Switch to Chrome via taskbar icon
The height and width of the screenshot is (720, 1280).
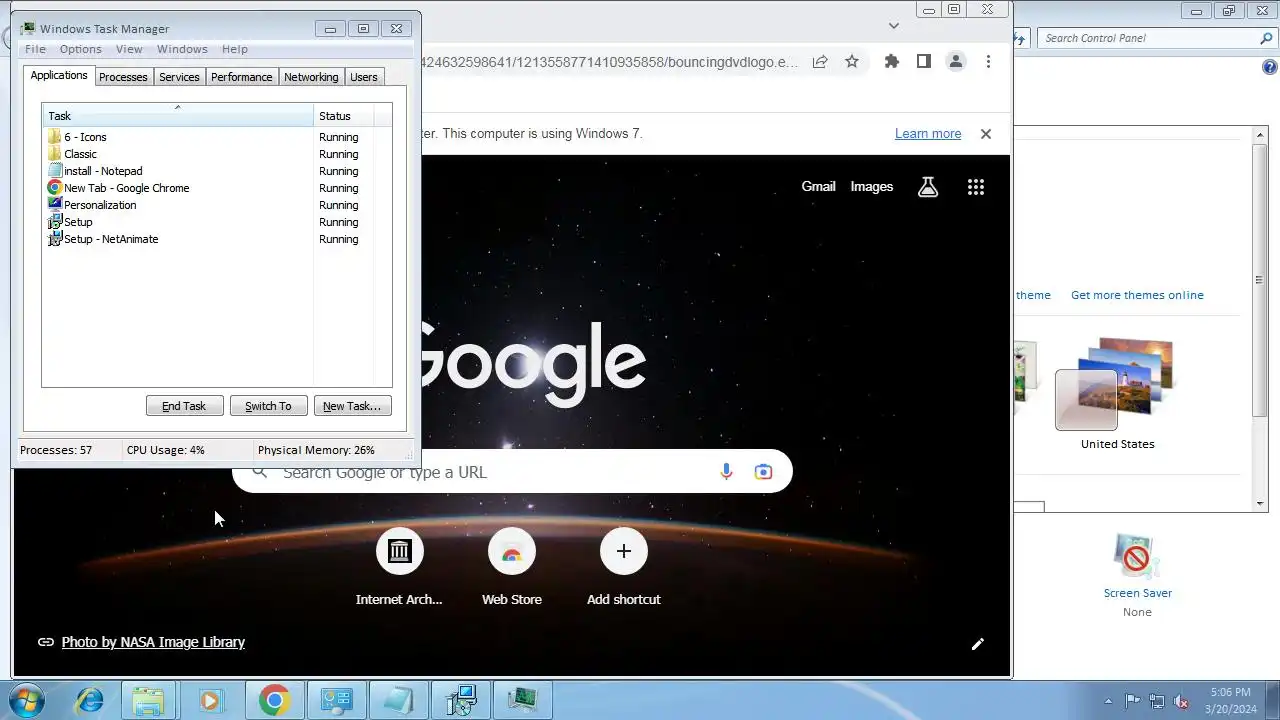point(274,700)
